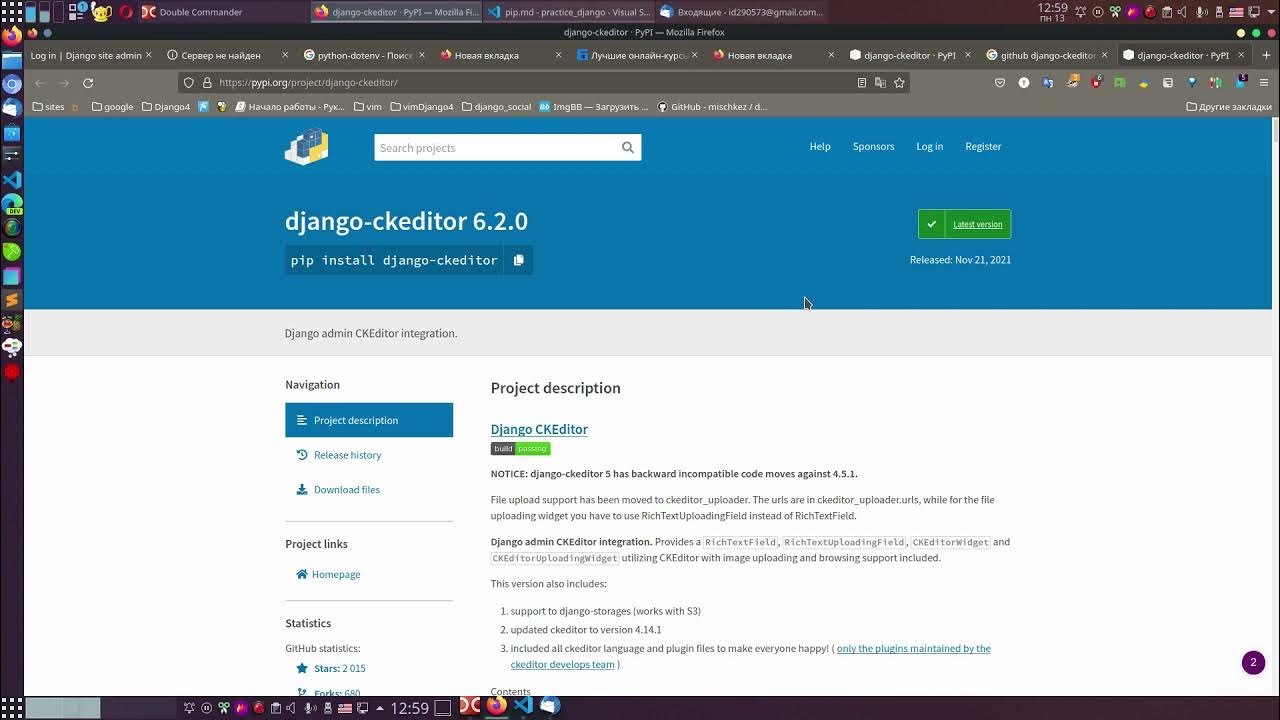The image size is (1280, 720).
Task: Open Sublime Text in the dock
Action: pos(12,300)
